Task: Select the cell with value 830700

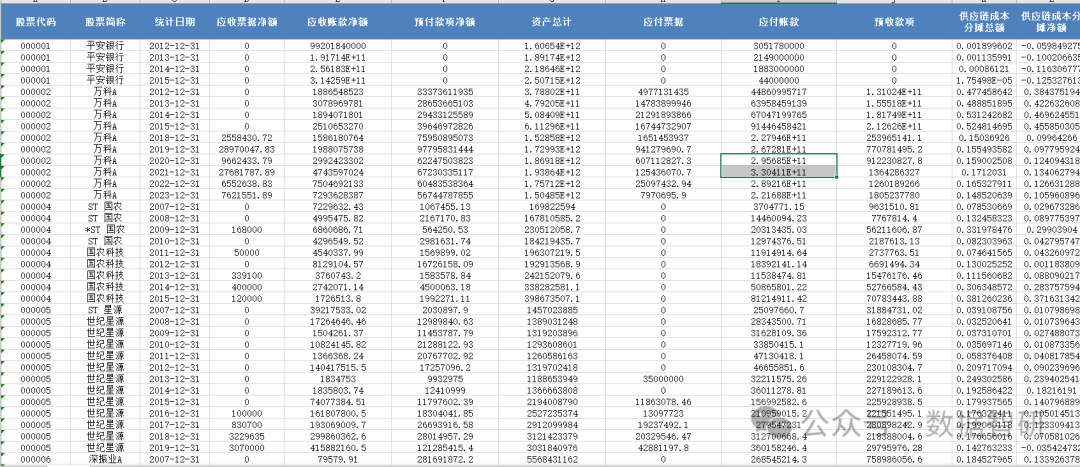Action: (x=247, y=425)
